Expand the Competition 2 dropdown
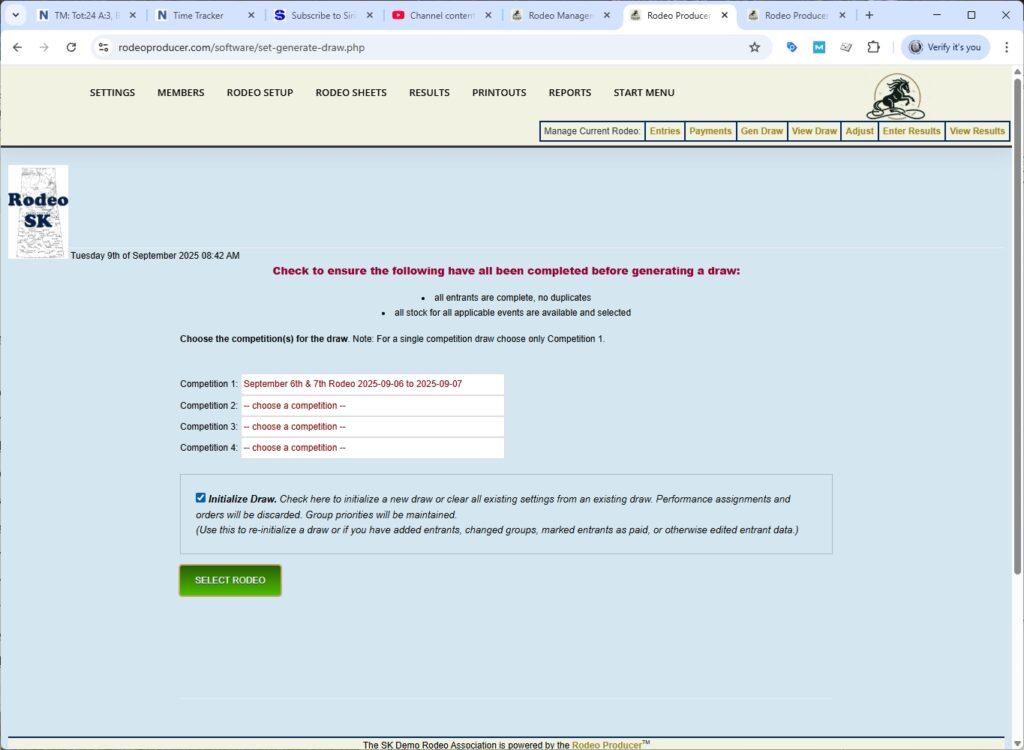This screenshot has width=1024, height=750. [372, 406]
